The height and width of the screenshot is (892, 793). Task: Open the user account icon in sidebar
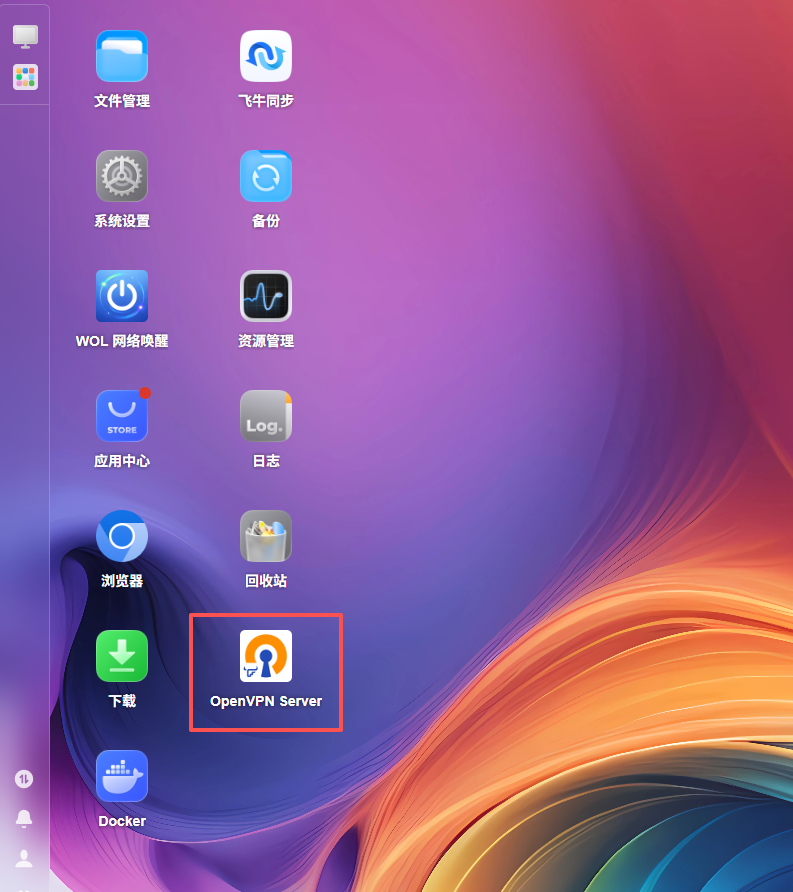tap(24, 858)
